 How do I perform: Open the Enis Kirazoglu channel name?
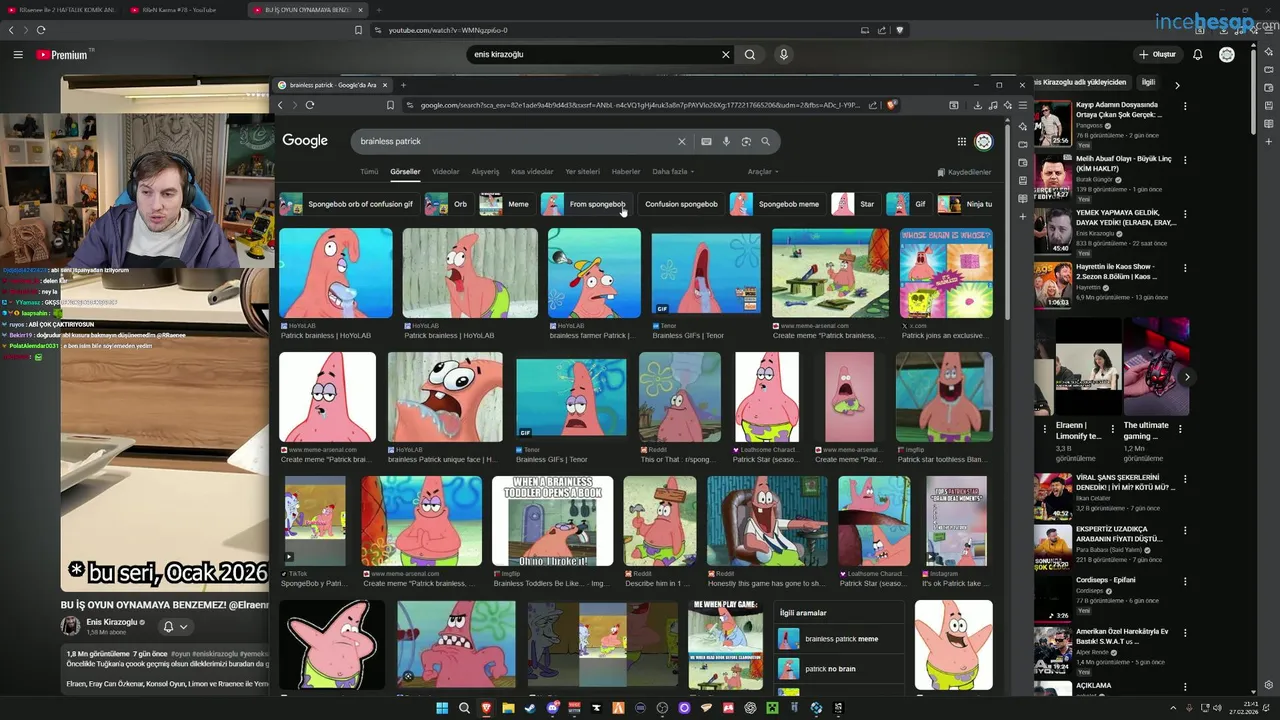coord(111,622)
